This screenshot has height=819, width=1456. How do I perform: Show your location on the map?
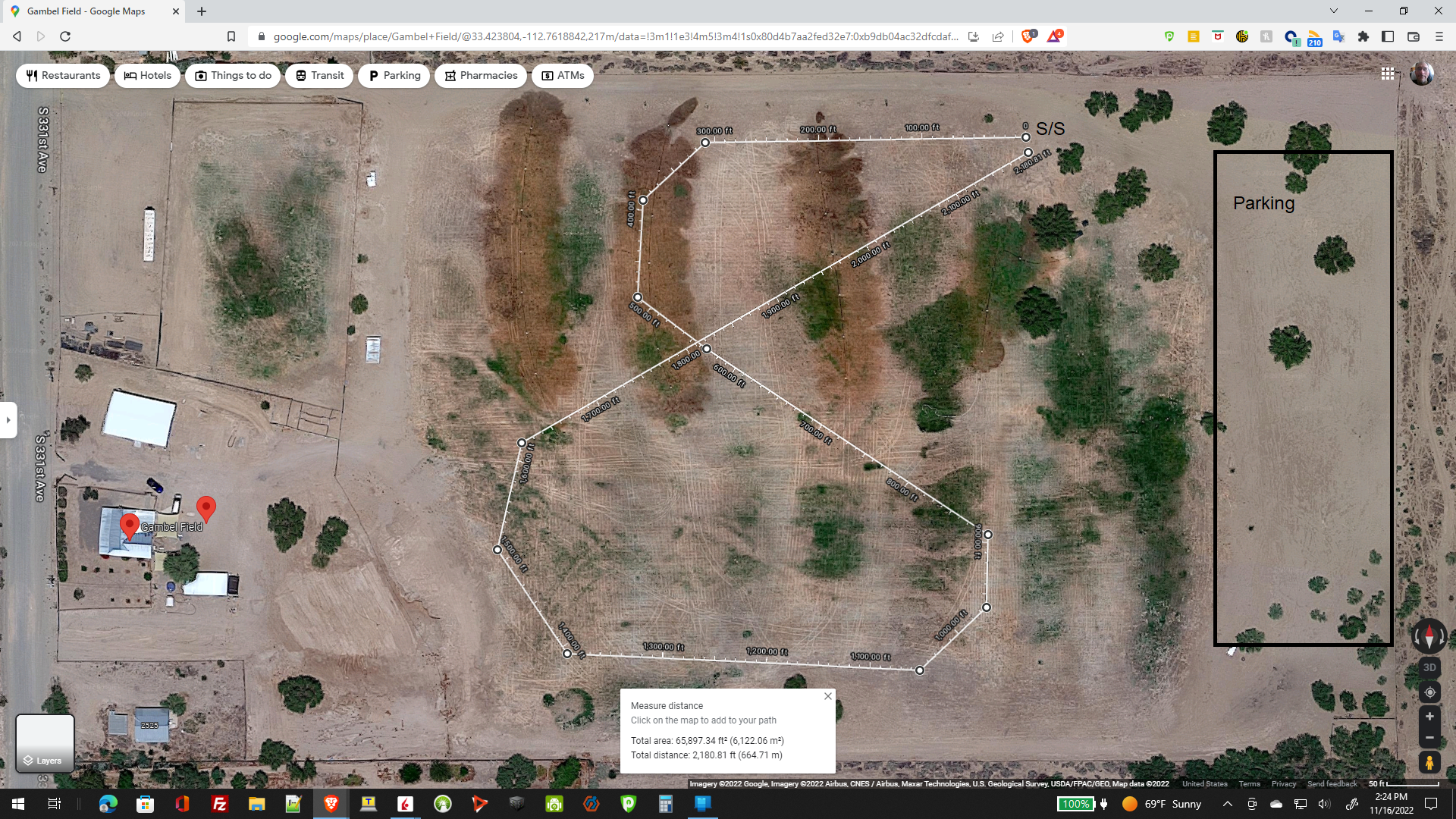[x=1429, y=692]
